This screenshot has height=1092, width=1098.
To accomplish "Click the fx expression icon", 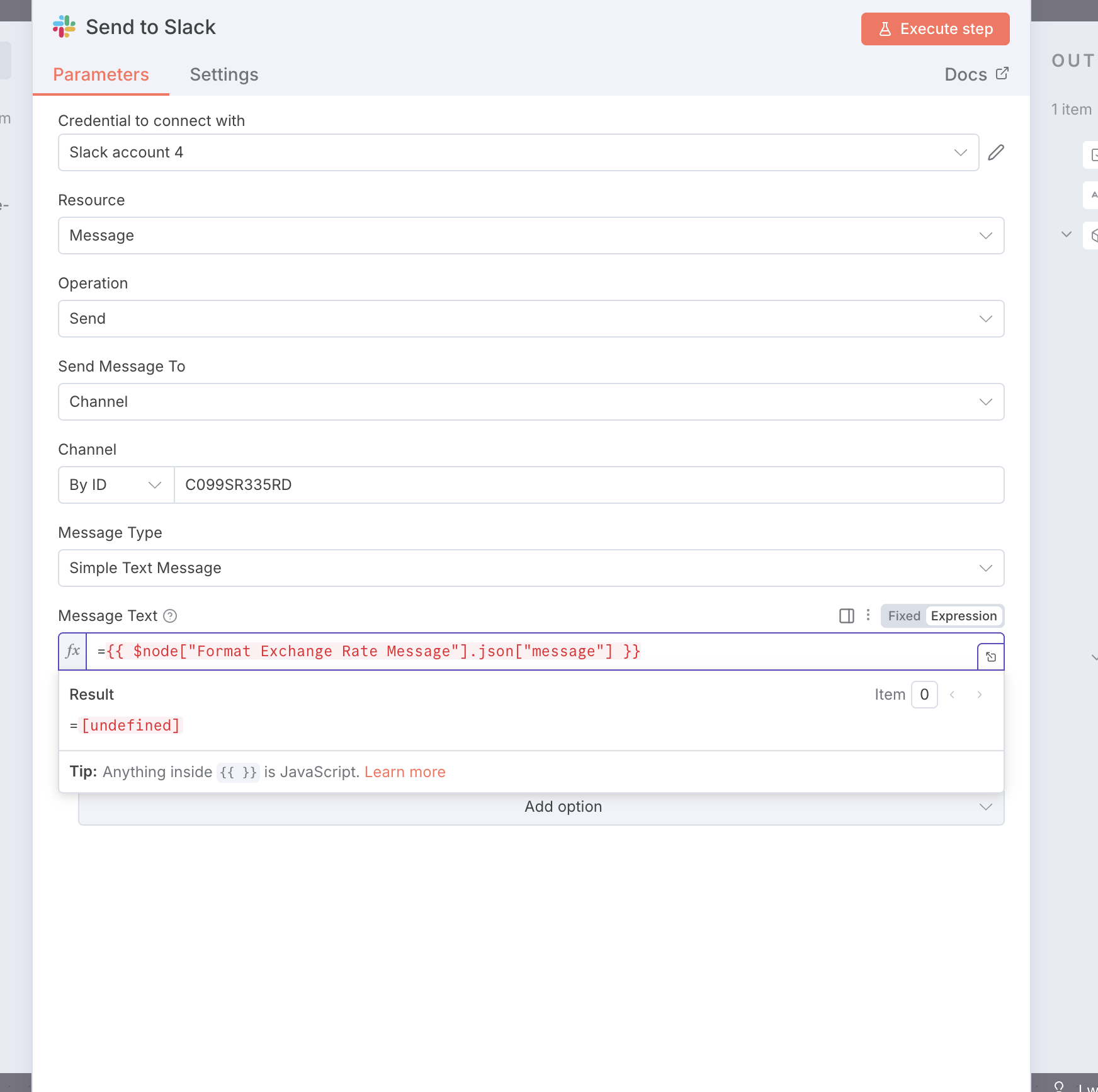I will coord(73,651).
